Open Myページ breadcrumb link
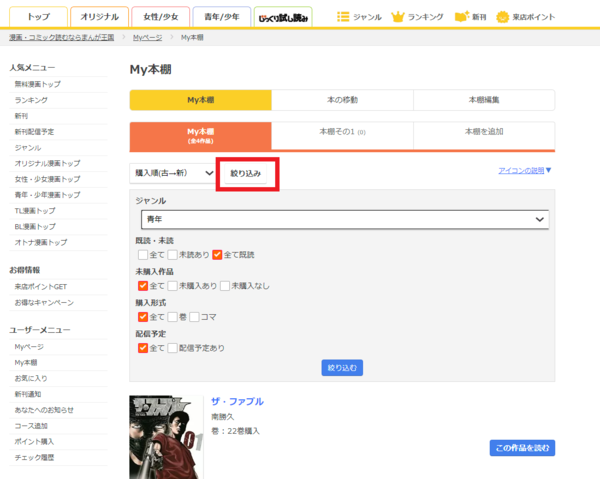 click(147, 37)
